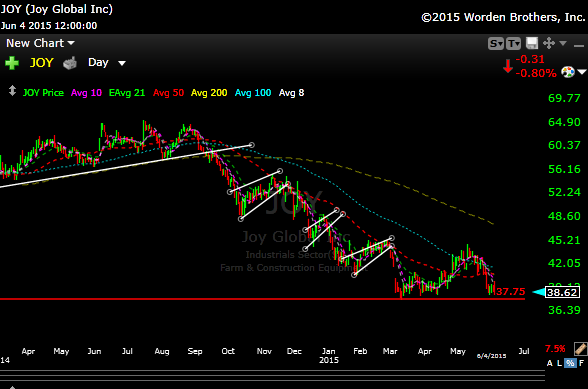The width and height of the screenshot is (588, 389).
Task: Click the JOY ticker symbol field
Action: [42, 62]
